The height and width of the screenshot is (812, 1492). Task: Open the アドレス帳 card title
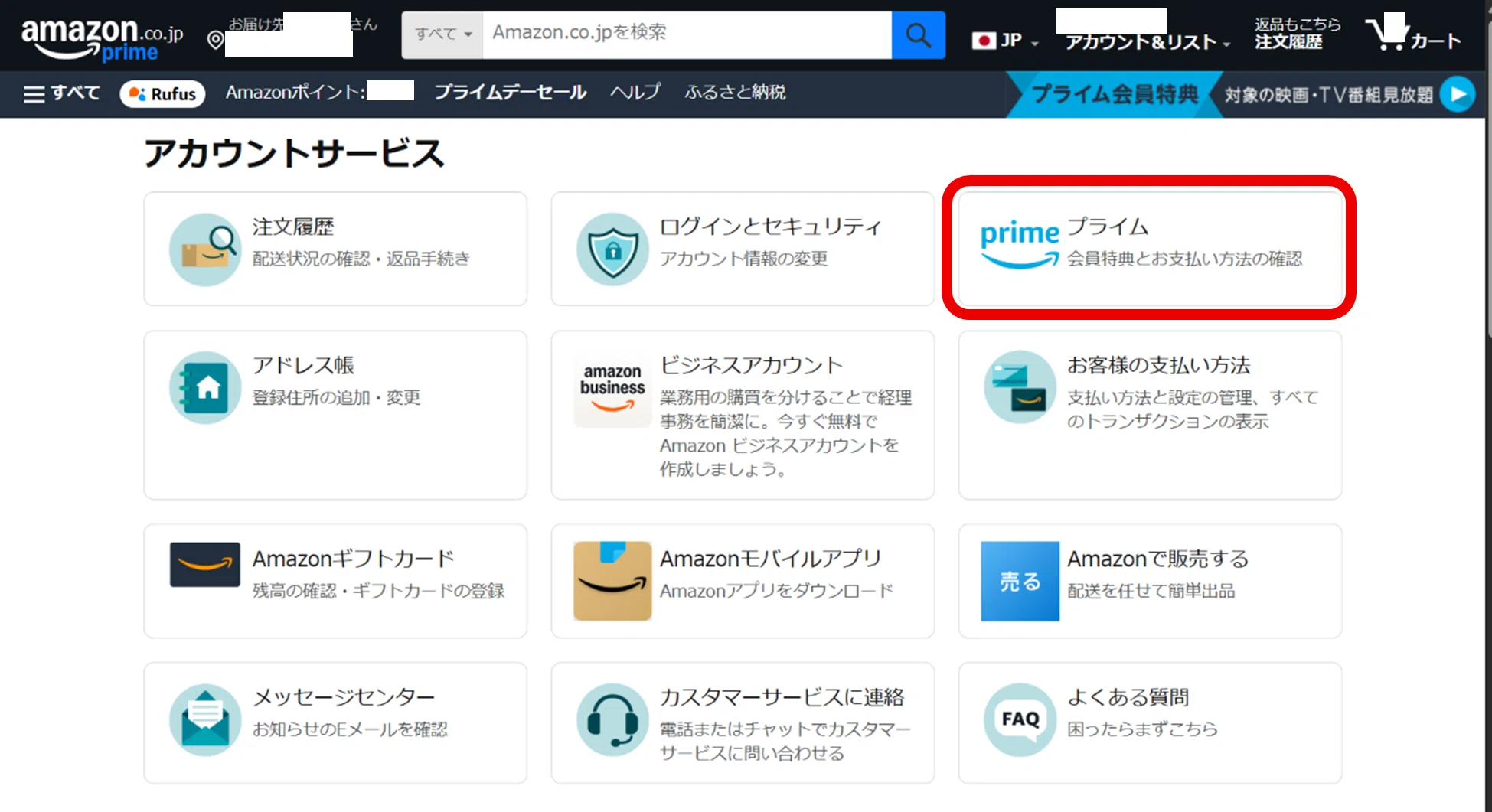pos(303,365)
